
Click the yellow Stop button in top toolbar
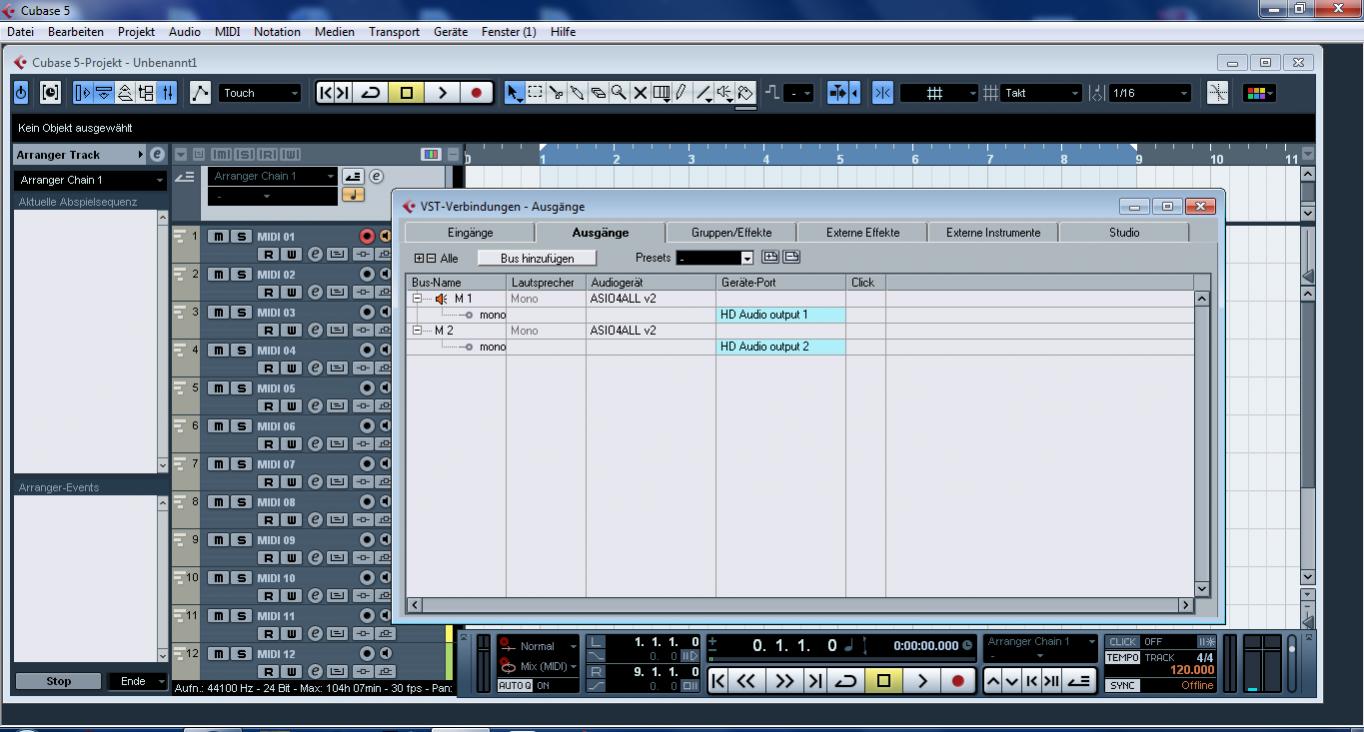pyautogui.click(x=406, y=93)
